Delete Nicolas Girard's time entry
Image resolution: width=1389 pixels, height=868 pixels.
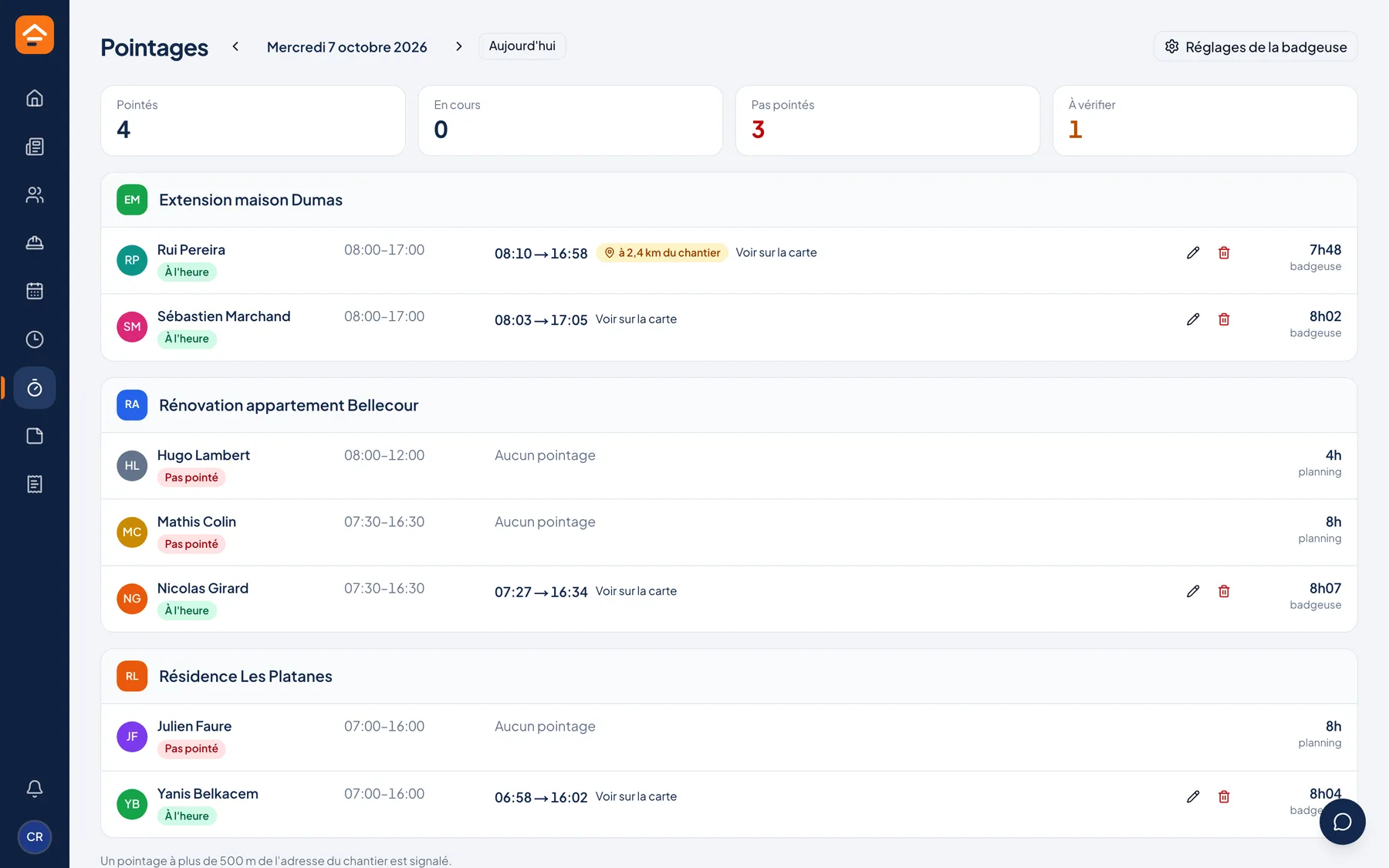[1224, 591]
